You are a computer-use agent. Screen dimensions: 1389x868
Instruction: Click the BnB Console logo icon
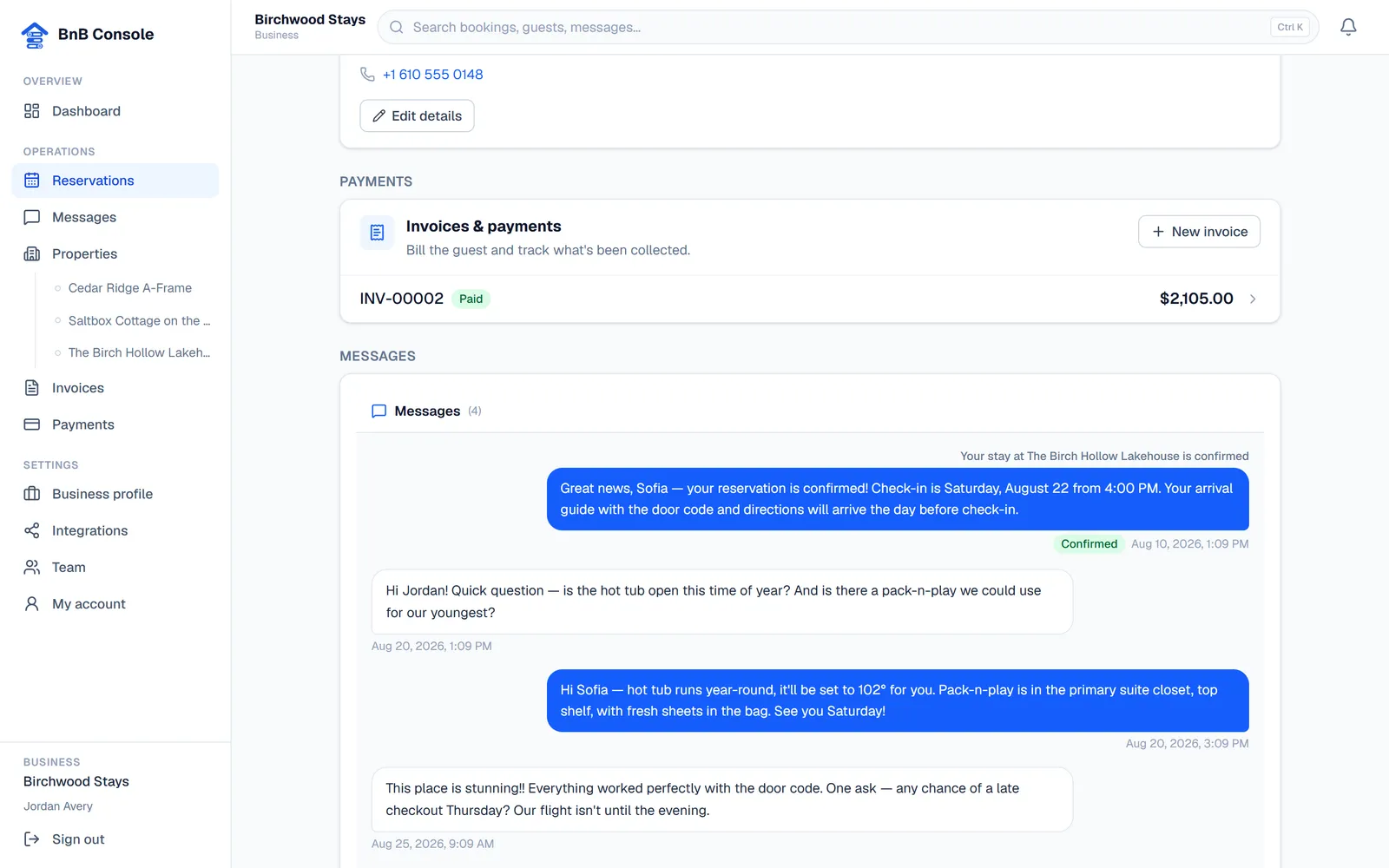35,35
